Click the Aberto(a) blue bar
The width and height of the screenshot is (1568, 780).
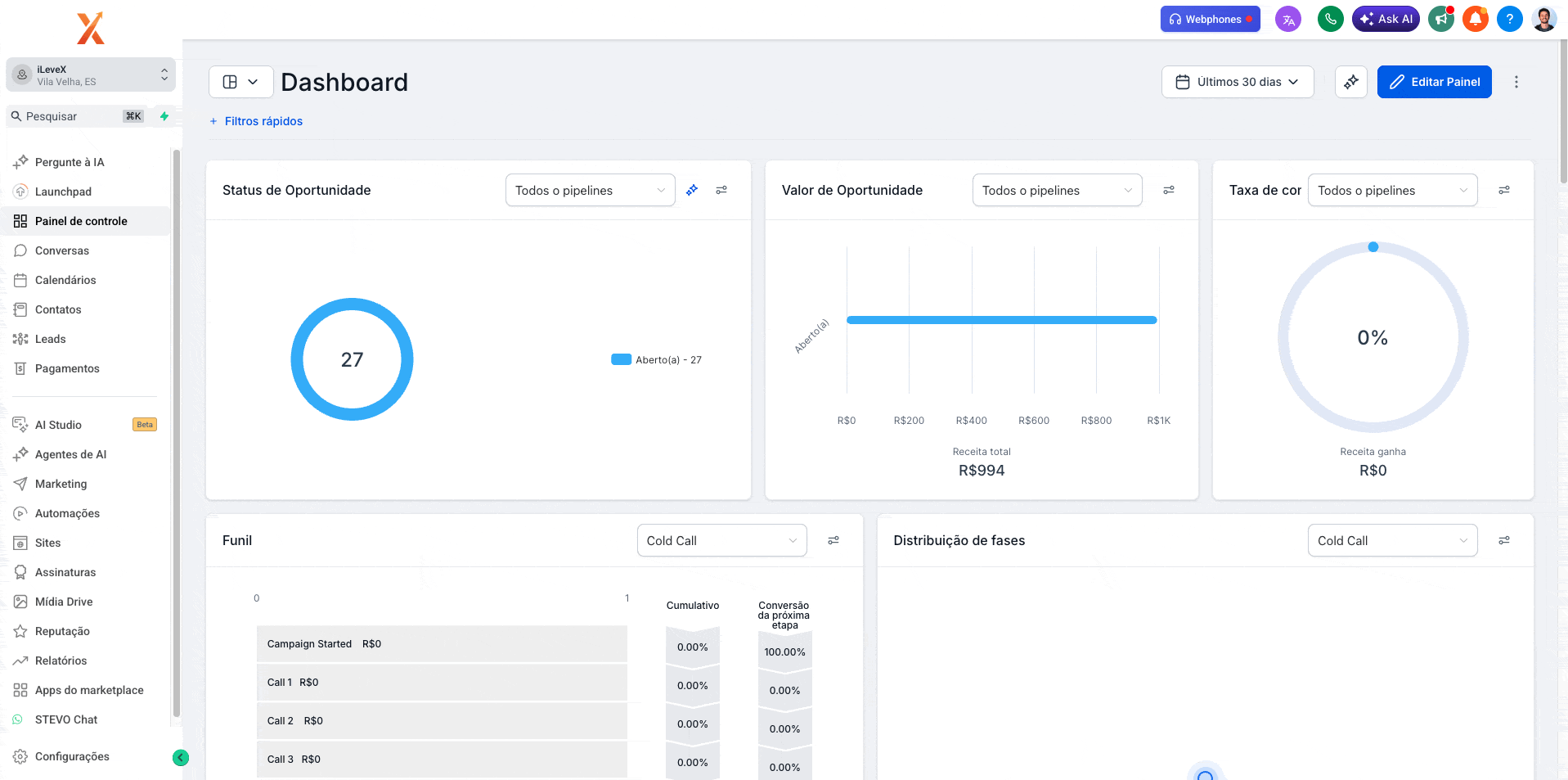click(x=1002, y=320)
